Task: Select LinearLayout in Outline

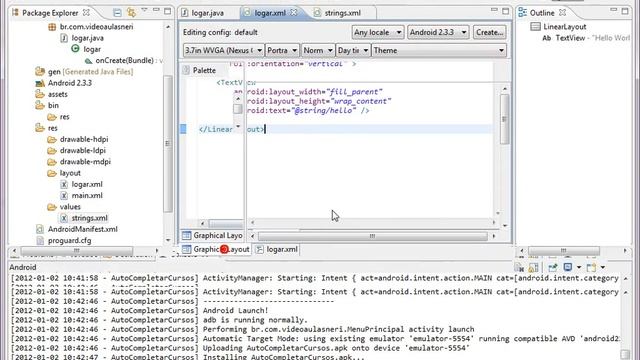Action: click(x=564, y=27)
